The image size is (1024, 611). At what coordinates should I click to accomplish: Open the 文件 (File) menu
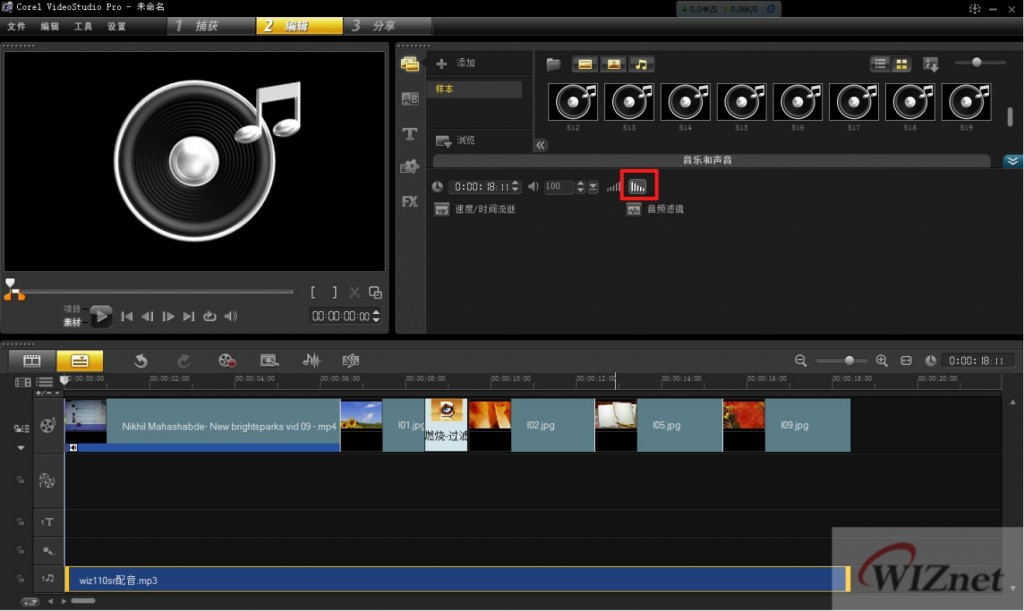click(x=16, y=26)
